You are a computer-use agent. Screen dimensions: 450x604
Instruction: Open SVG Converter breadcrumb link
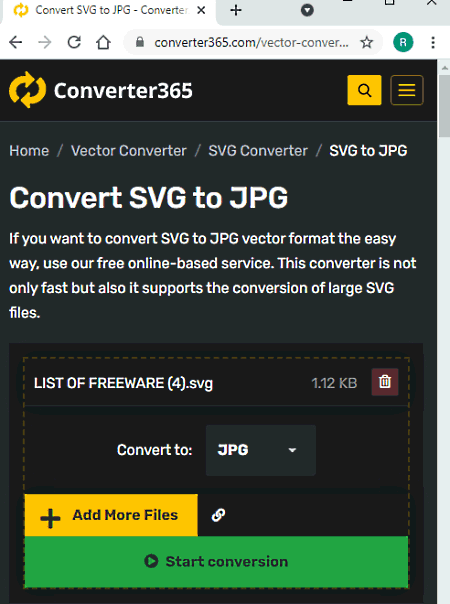coord(258,151)
